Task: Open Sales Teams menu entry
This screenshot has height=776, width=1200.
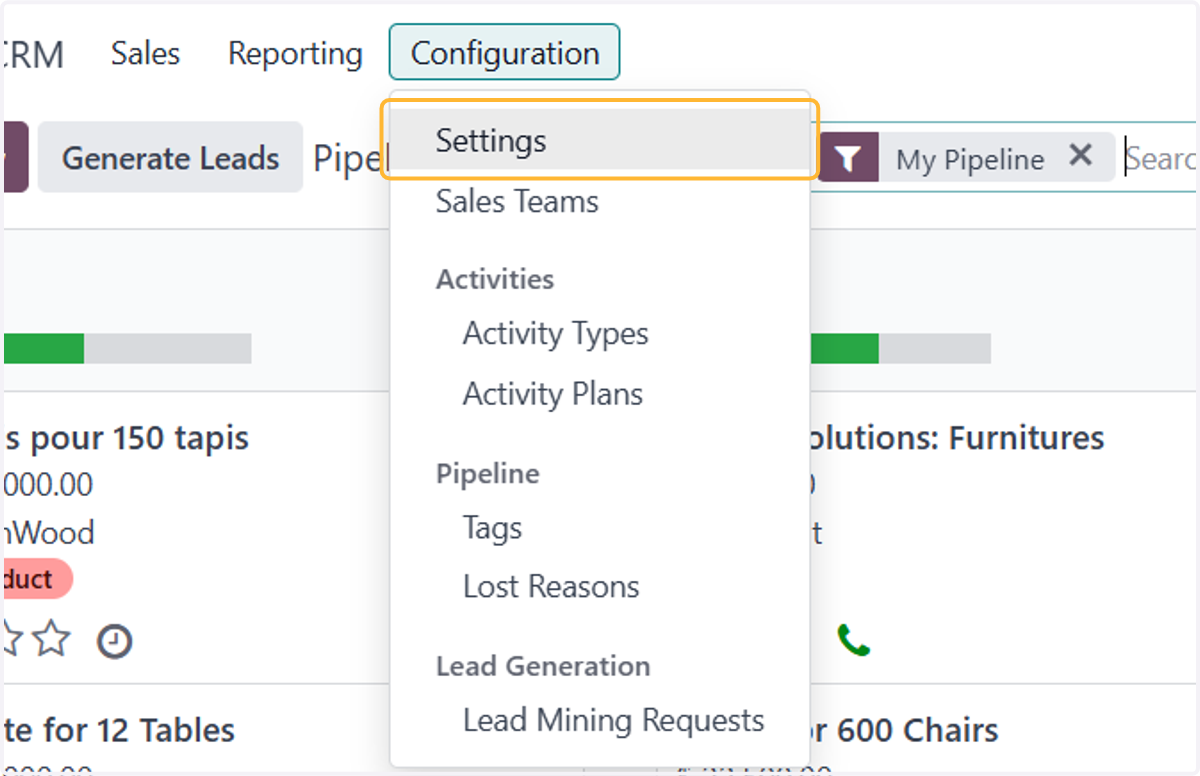Action: coord(517,201)
